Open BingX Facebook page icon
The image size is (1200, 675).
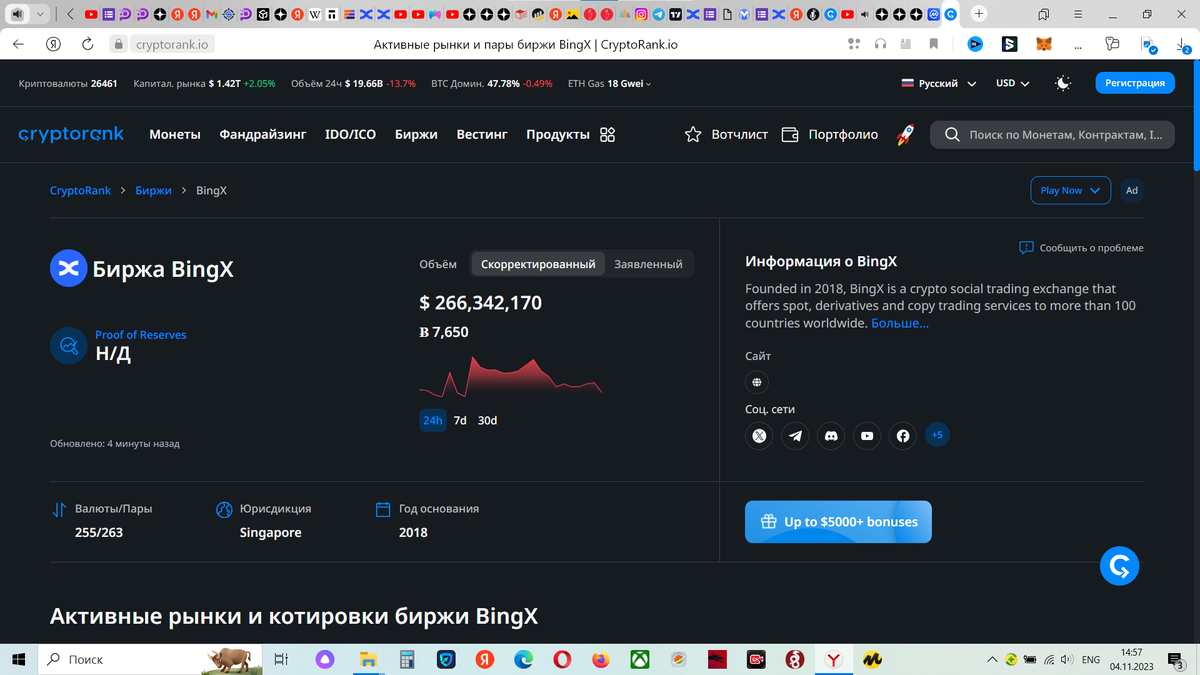click(x=903, y=435)
